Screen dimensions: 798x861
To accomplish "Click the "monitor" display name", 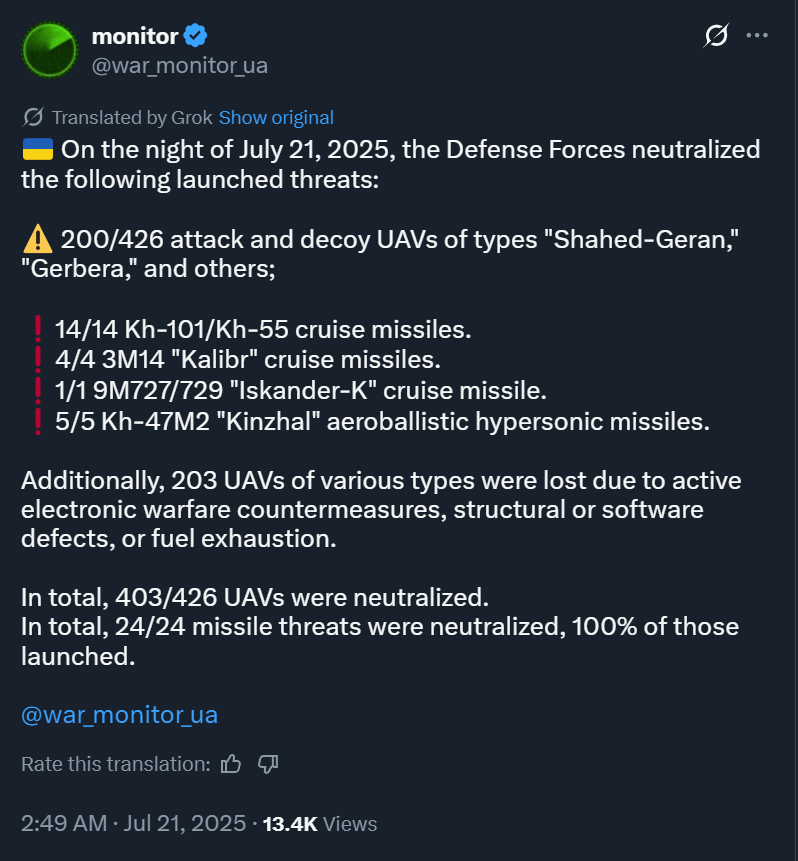I will (135, 36).
